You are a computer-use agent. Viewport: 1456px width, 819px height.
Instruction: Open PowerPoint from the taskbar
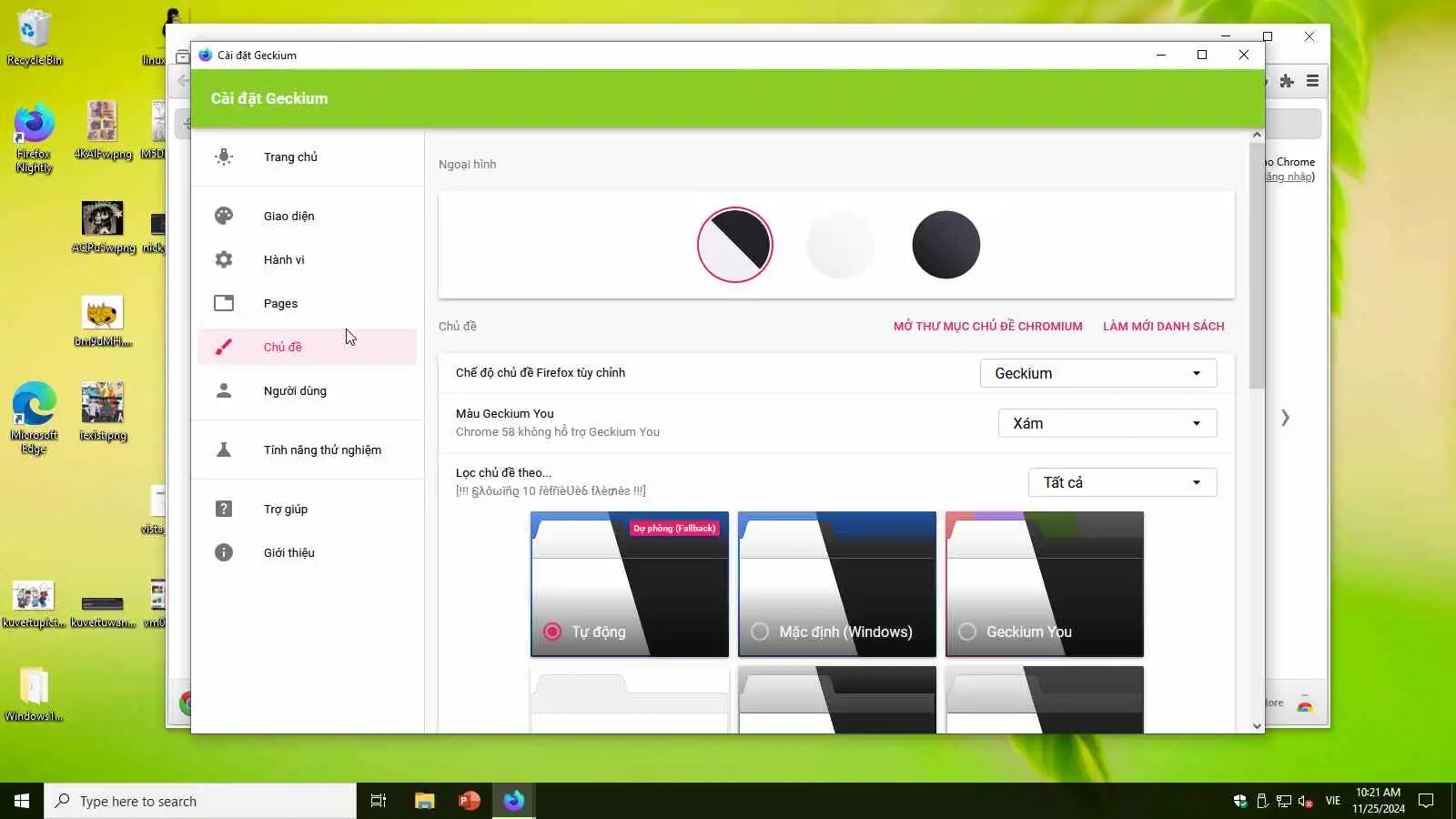pyautogui.click(x=470, y=801)
